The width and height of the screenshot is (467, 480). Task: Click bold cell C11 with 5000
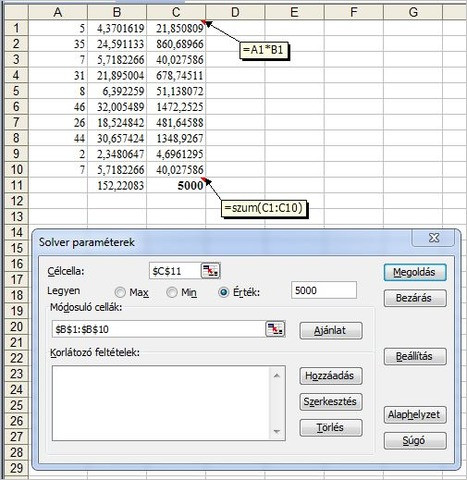coord(176,185)
